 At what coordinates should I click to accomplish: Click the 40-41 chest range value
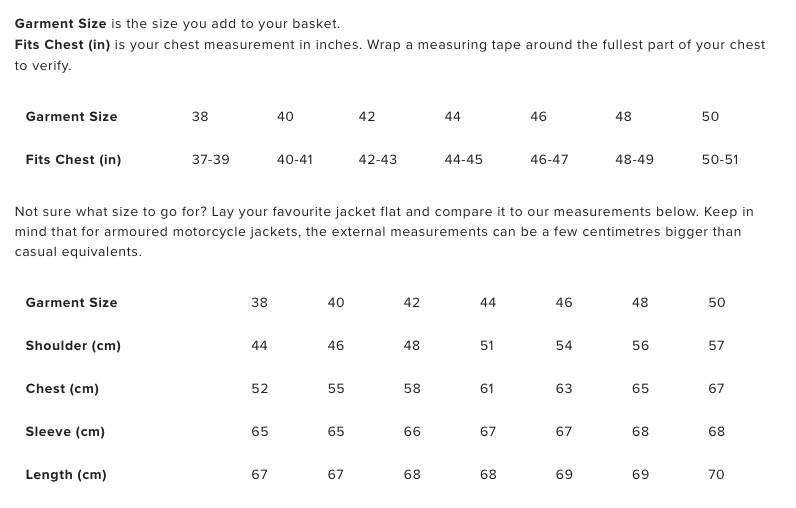click(295, 160)
